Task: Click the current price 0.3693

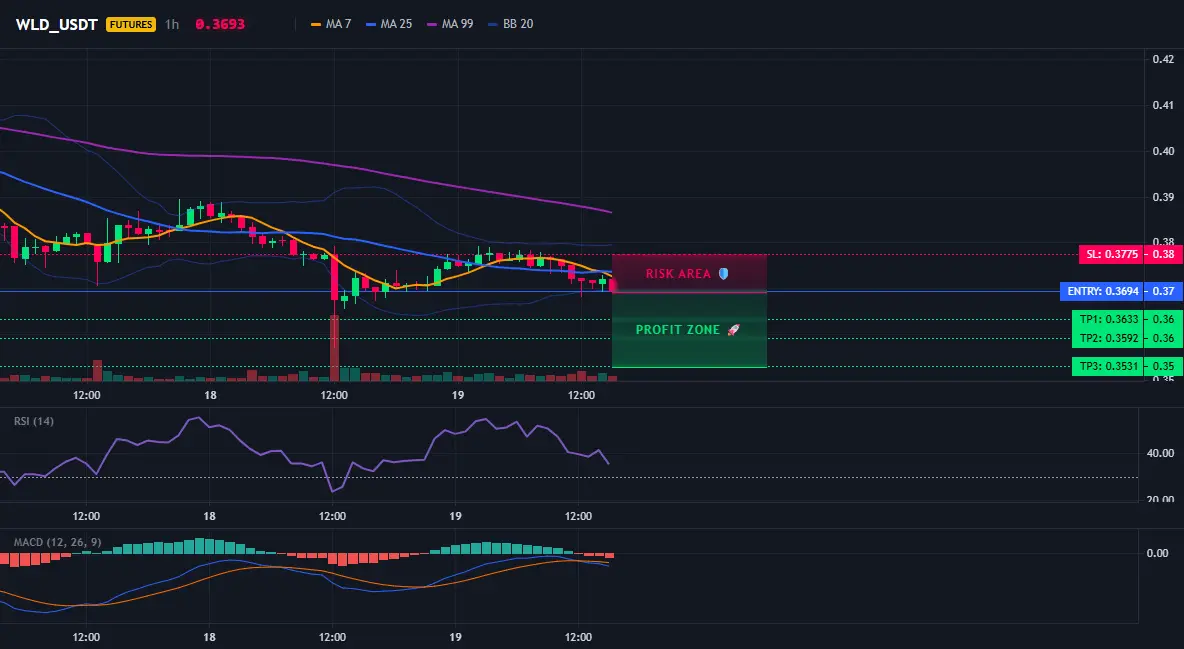Action: tap(220, 24)
